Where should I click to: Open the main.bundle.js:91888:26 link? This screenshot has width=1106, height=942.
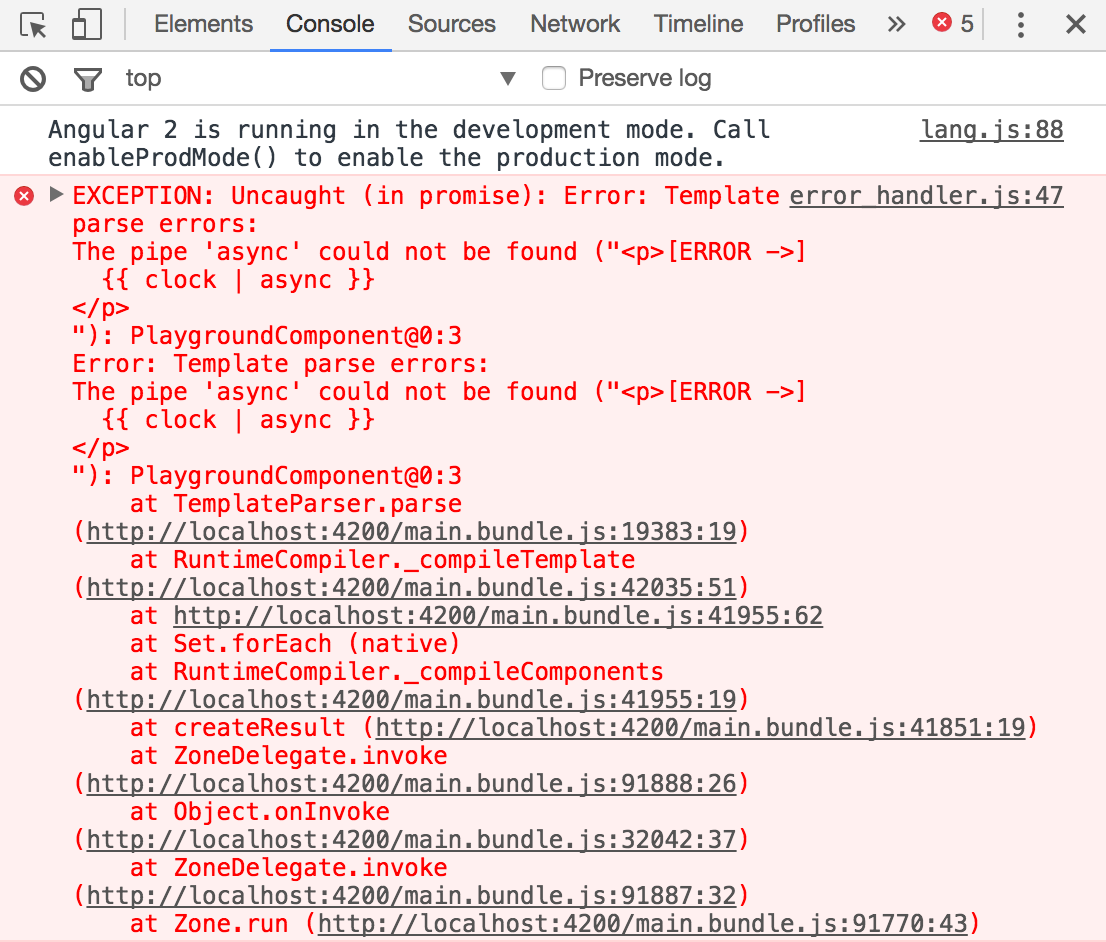411,783
